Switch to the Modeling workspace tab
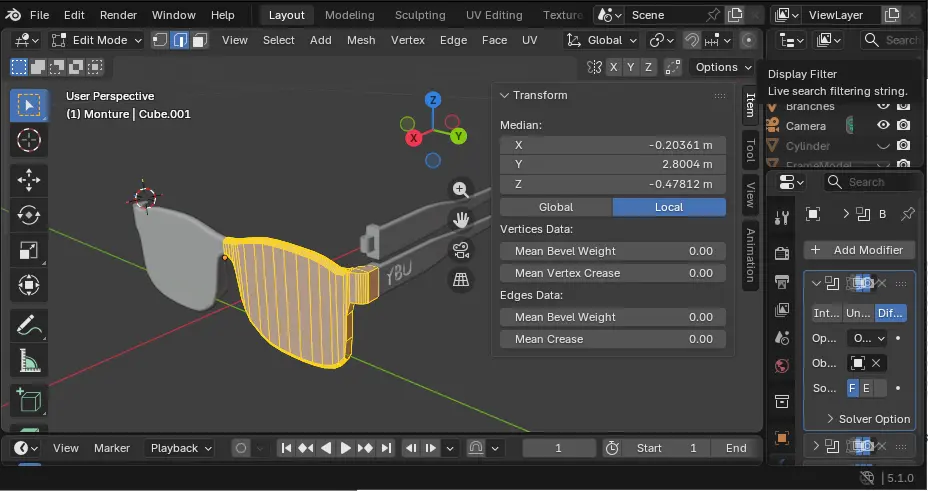The width and height of the screenshot is (928, 491). (349, 15)
